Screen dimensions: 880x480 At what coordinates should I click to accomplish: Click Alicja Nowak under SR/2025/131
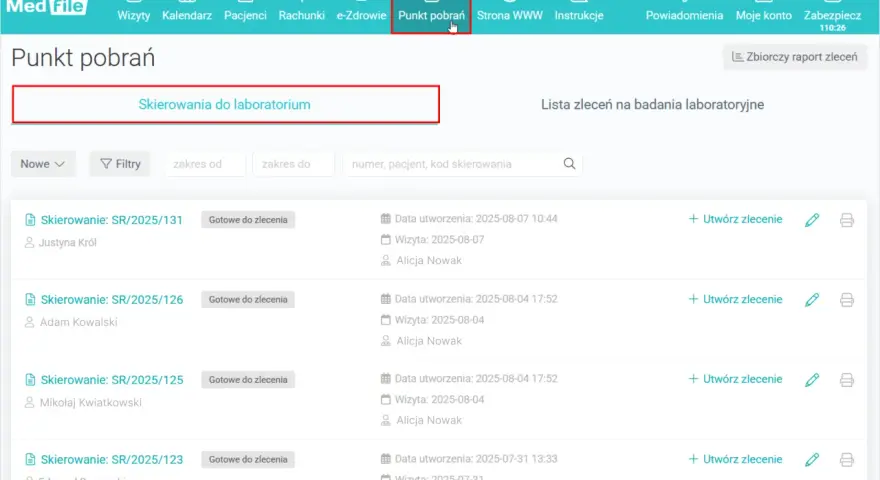pyautogui.click(x=429, y=260)
